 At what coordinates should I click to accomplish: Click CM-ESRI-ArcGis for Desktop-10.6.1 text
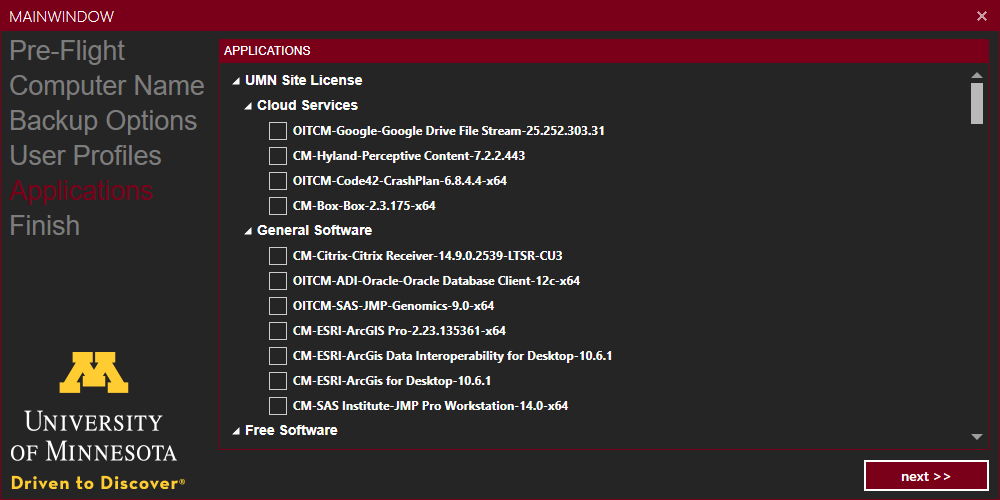click(x=392, y=381)
